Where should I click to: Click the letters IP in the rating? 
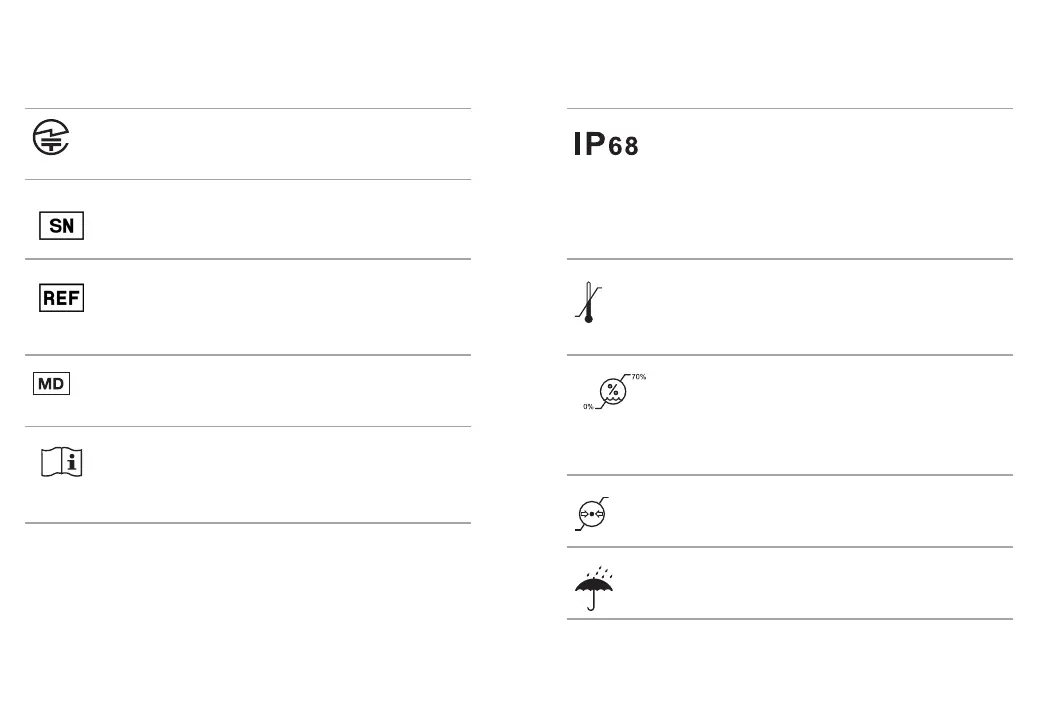tap(589, 144)
